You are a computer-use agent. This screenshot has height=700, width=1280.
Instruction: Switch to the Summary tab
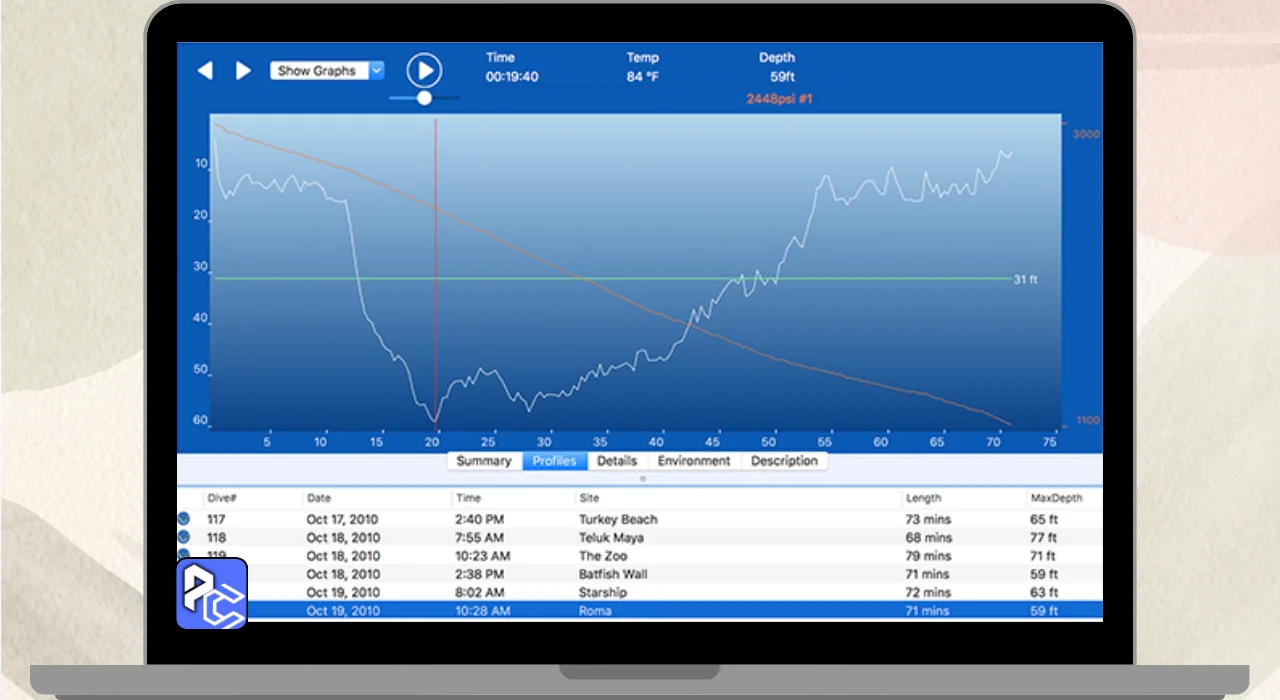point(484,461)
